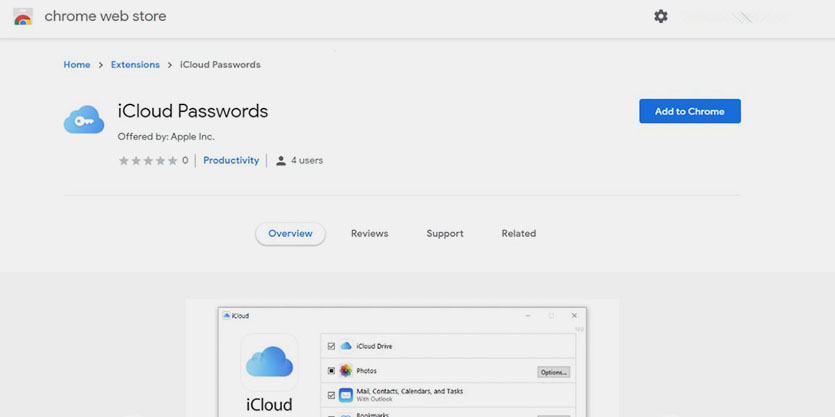Toggle the Photos checkbox

[x=331, y=371]
